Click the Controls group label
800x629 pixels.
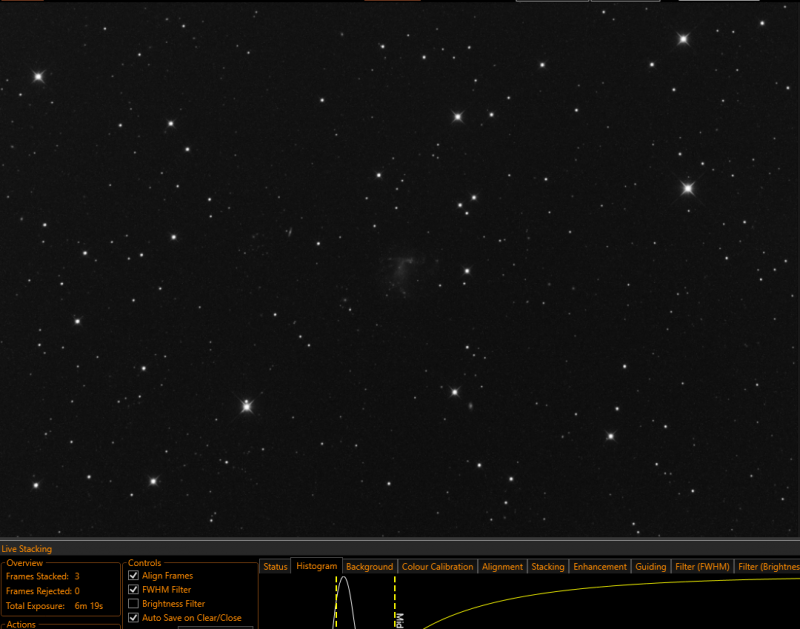144,563
